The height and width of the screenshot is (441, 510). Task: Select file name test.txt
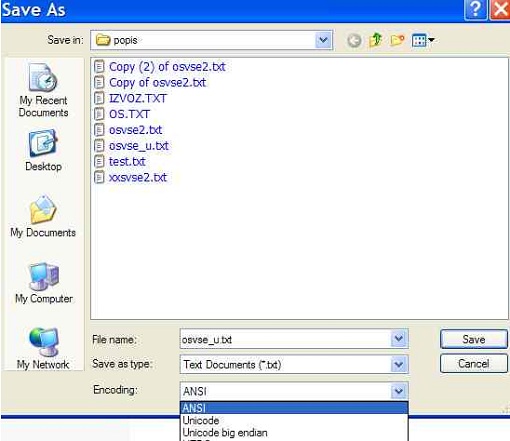[127, 162]
